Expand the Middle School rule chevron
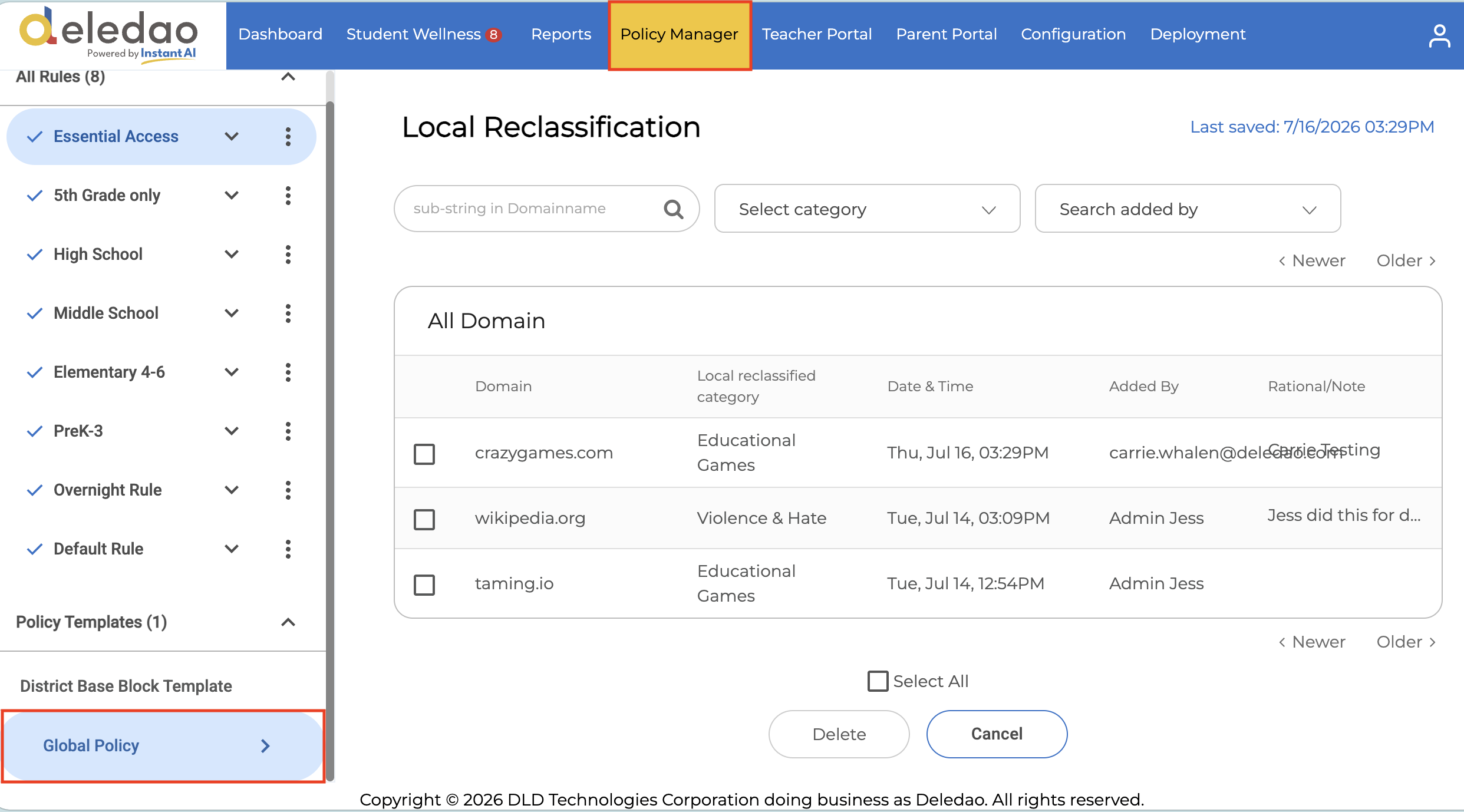The image size is (1464, 812). (x=232, y=313)
